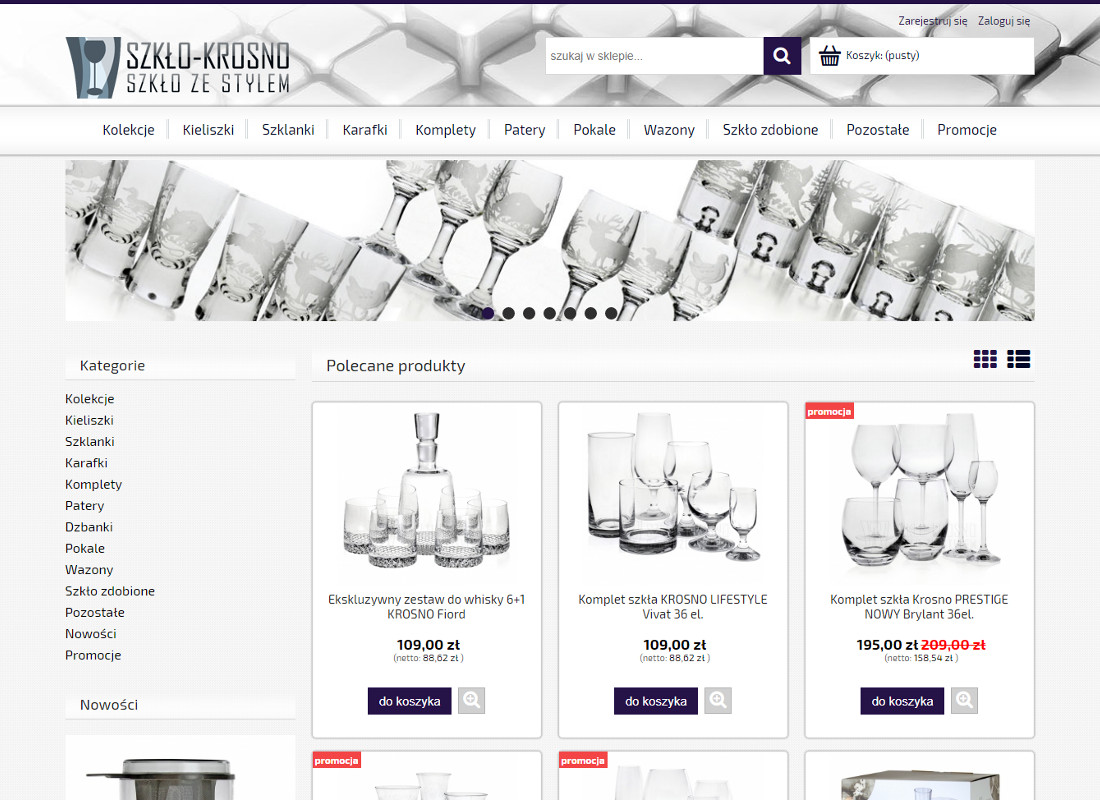
Task: Click the Kategorie sidebar heading
Action: (x=112, y=366)
